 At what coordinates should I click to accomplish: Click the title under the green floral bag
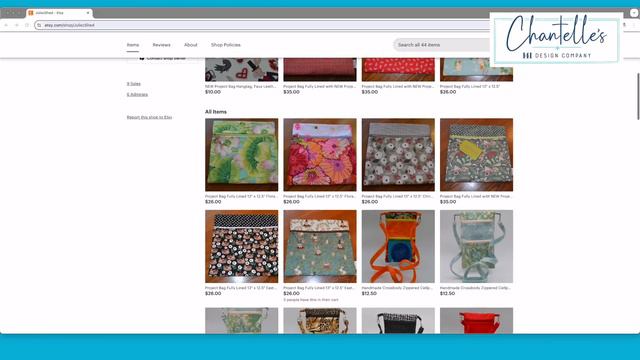(x=241, y=196)
